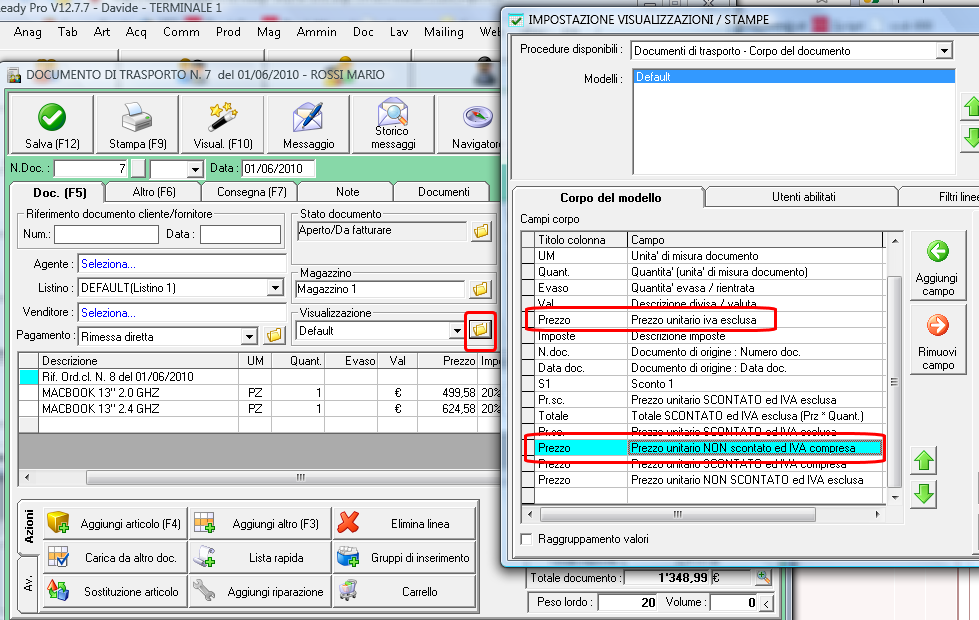Toggle row checkbox for Data doc. field

pyautogui.click(x=528, y=368)
